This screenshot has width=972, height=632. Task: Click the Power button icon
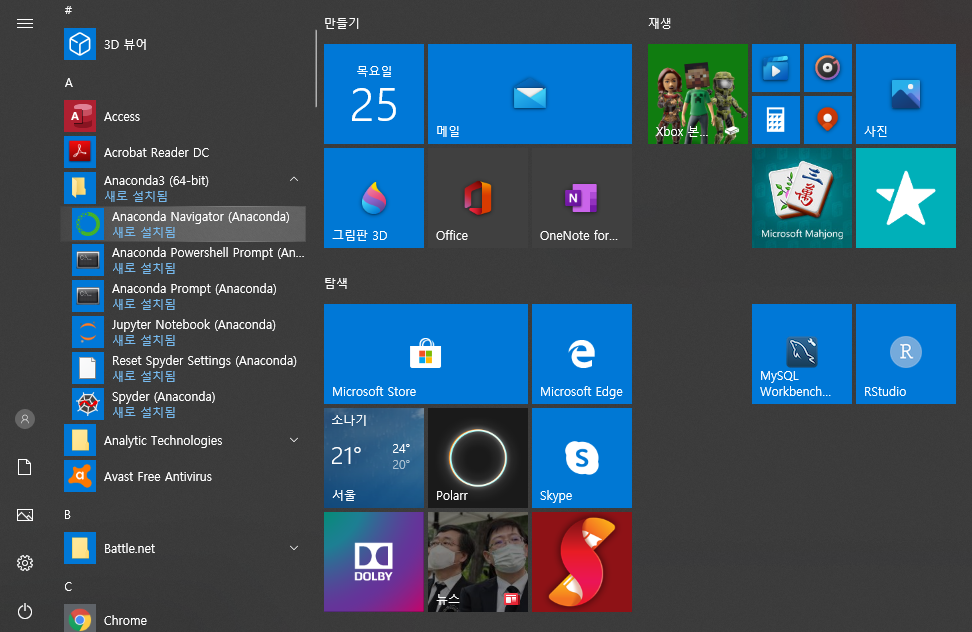coord(25,612)
